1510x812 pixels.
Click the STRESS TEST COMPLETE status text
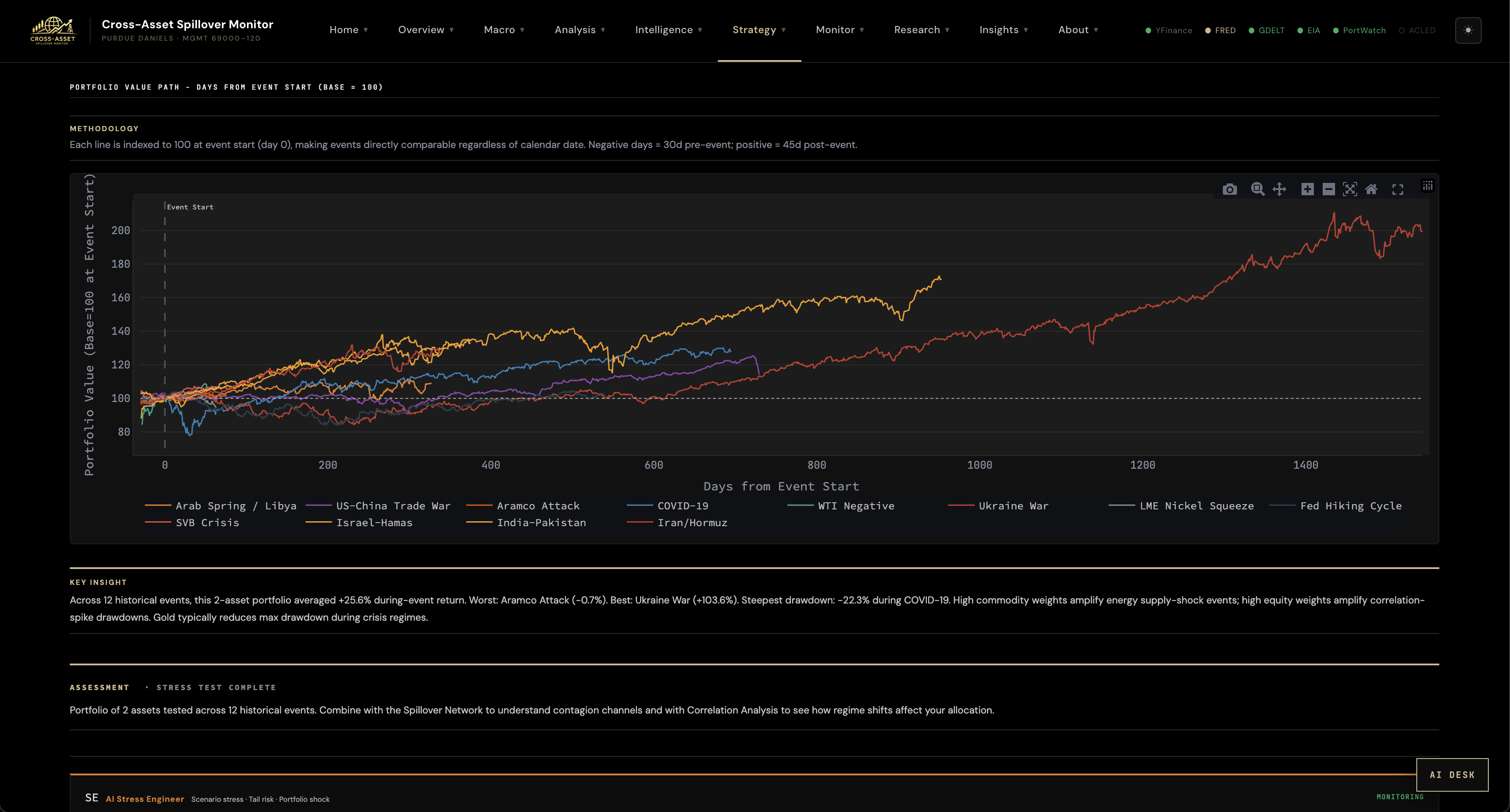click(216, 687)
